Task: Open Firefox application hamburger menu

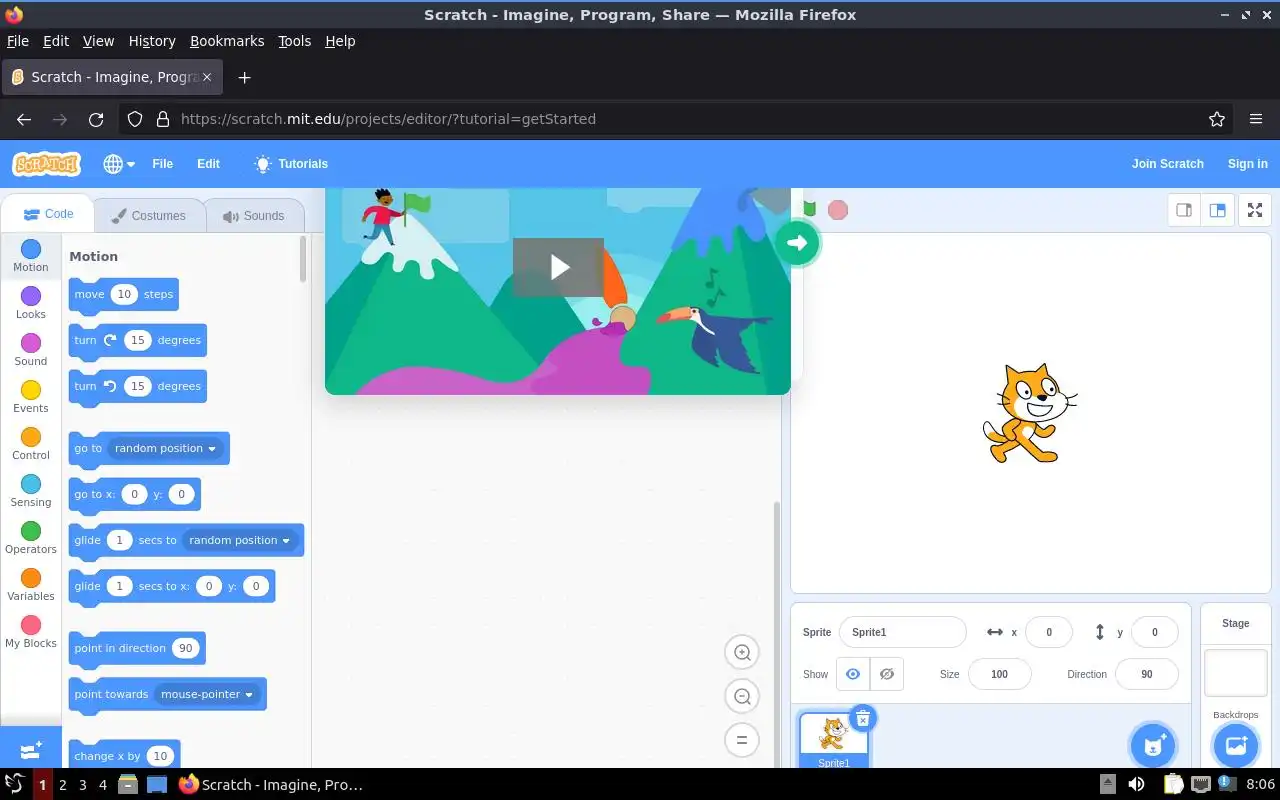Action: (x=1256, y=119)
